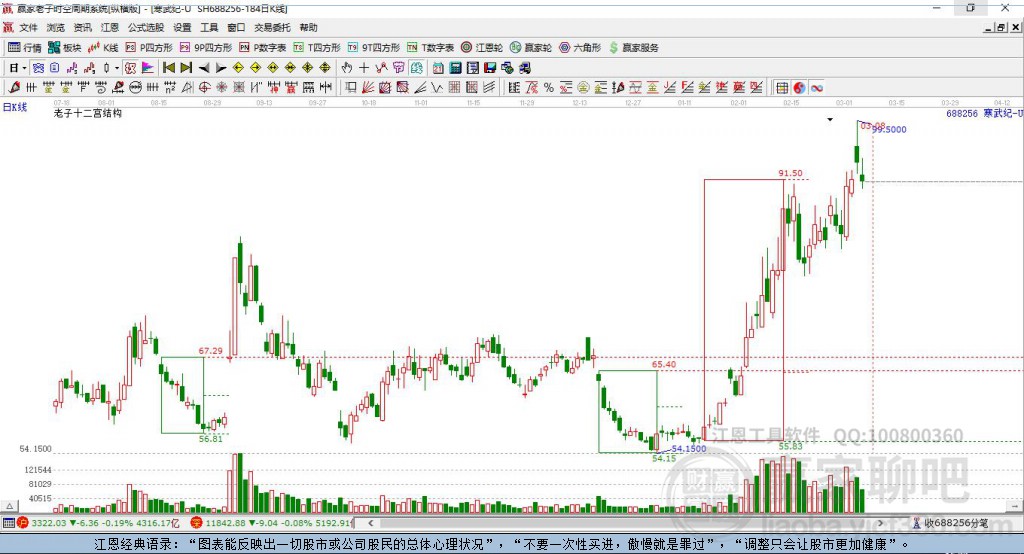This screenshot has width=1024, height=554.
Task: Click the 91.50 price marker
Action: [x=790, y=173]
